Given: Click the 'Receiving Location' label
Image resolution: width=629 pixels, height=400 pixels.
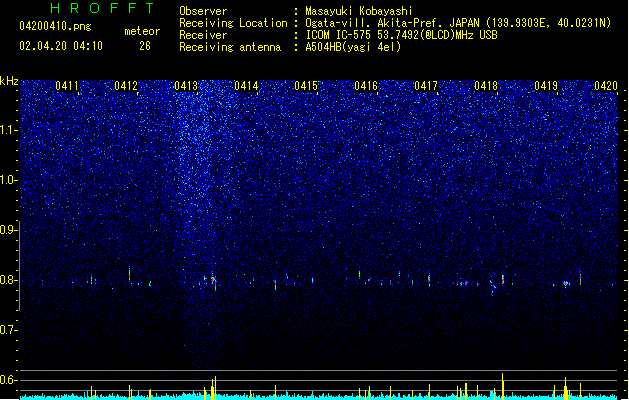Looking at the screenshot, I should point(233,23).
